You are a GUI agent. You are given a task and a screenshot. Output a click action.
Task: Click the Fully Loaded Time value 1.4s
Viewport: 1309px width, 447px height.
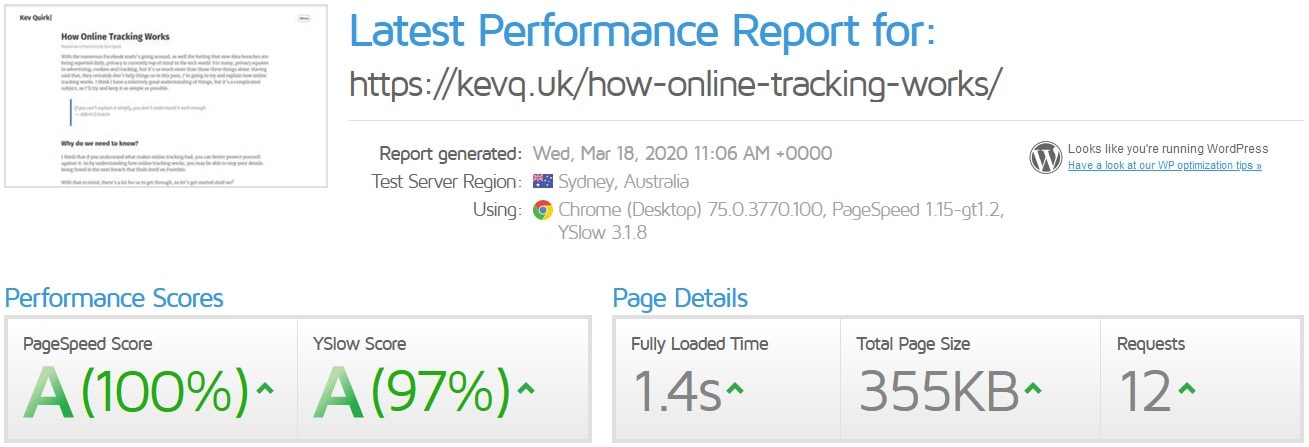pyautogui.click(x=676, y=391)
